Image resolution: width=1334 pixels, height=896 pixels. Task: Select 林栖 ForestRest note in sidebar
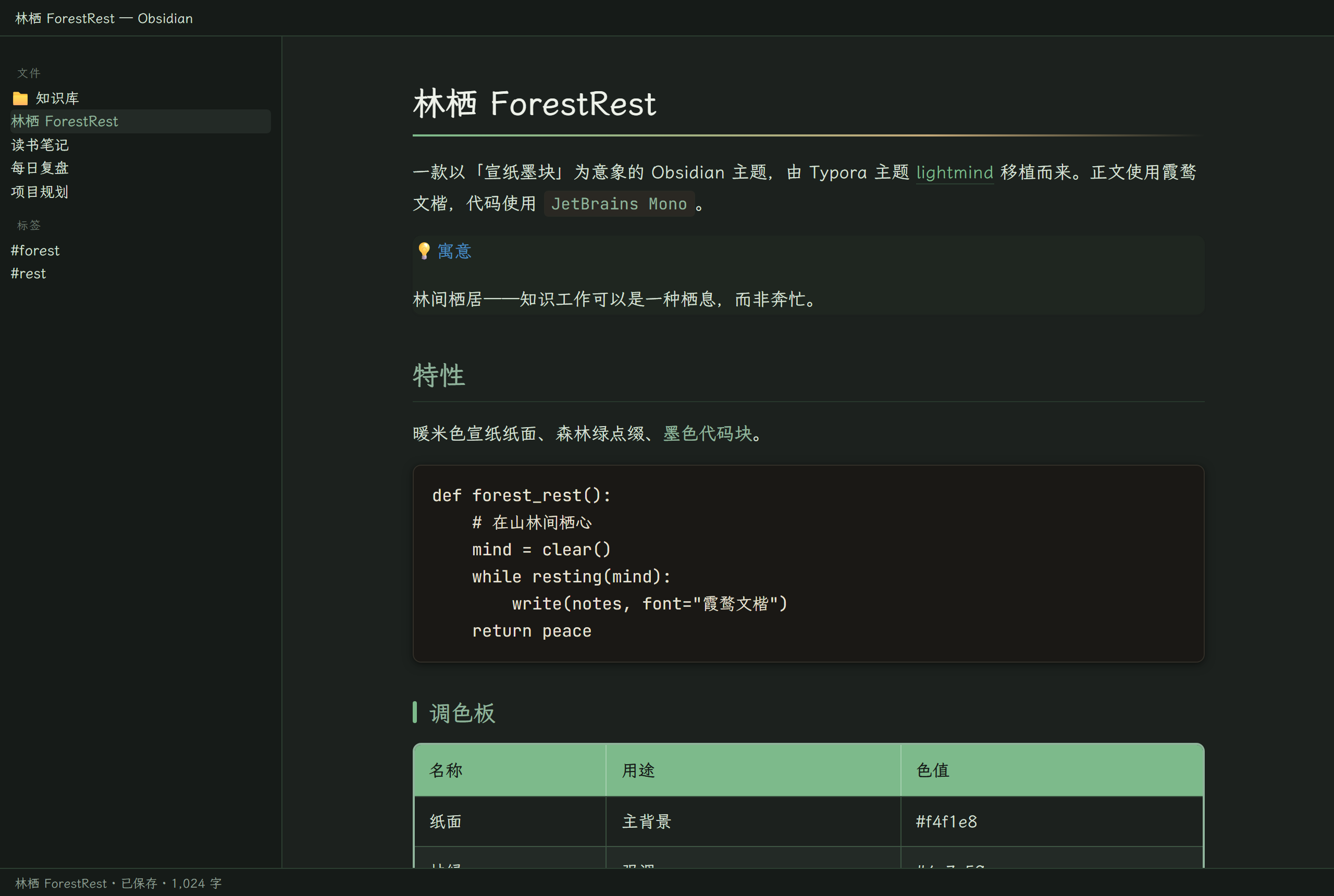140,121
